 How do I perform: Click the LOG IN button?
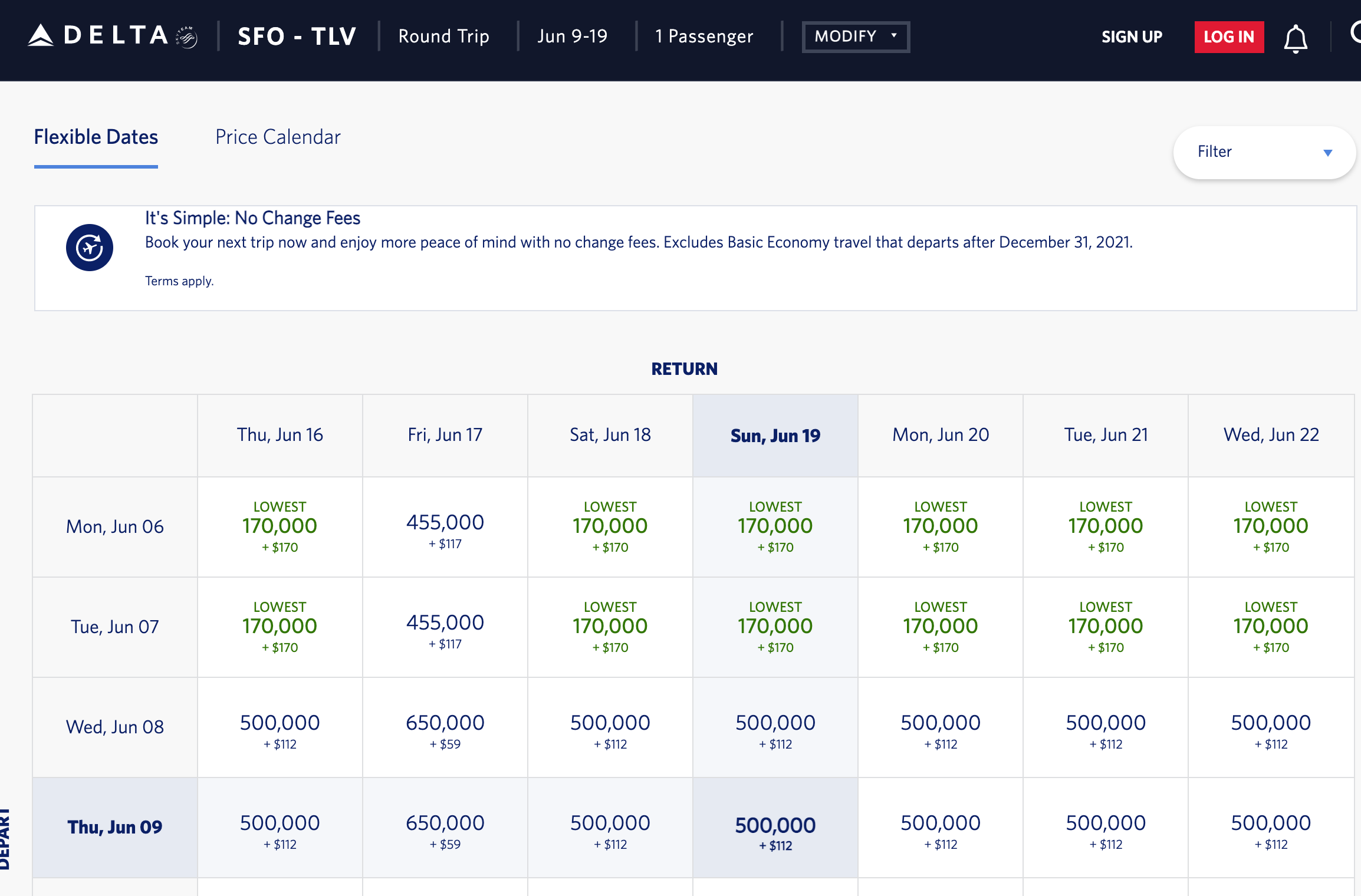tap(1229, 37)
